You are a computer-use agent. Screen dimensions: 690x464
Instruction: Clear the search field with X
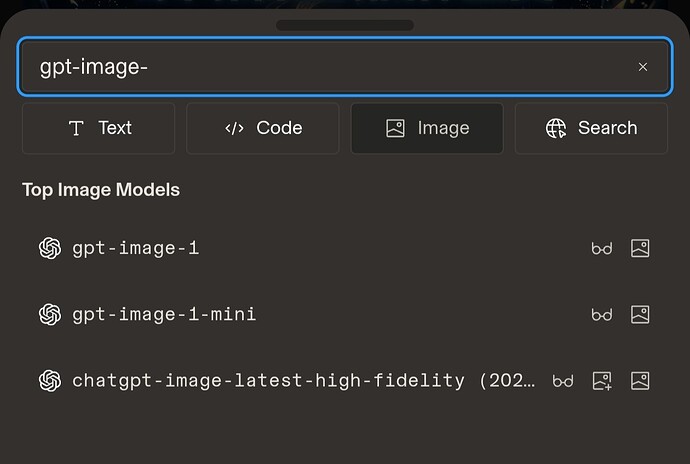coord(642,67)
